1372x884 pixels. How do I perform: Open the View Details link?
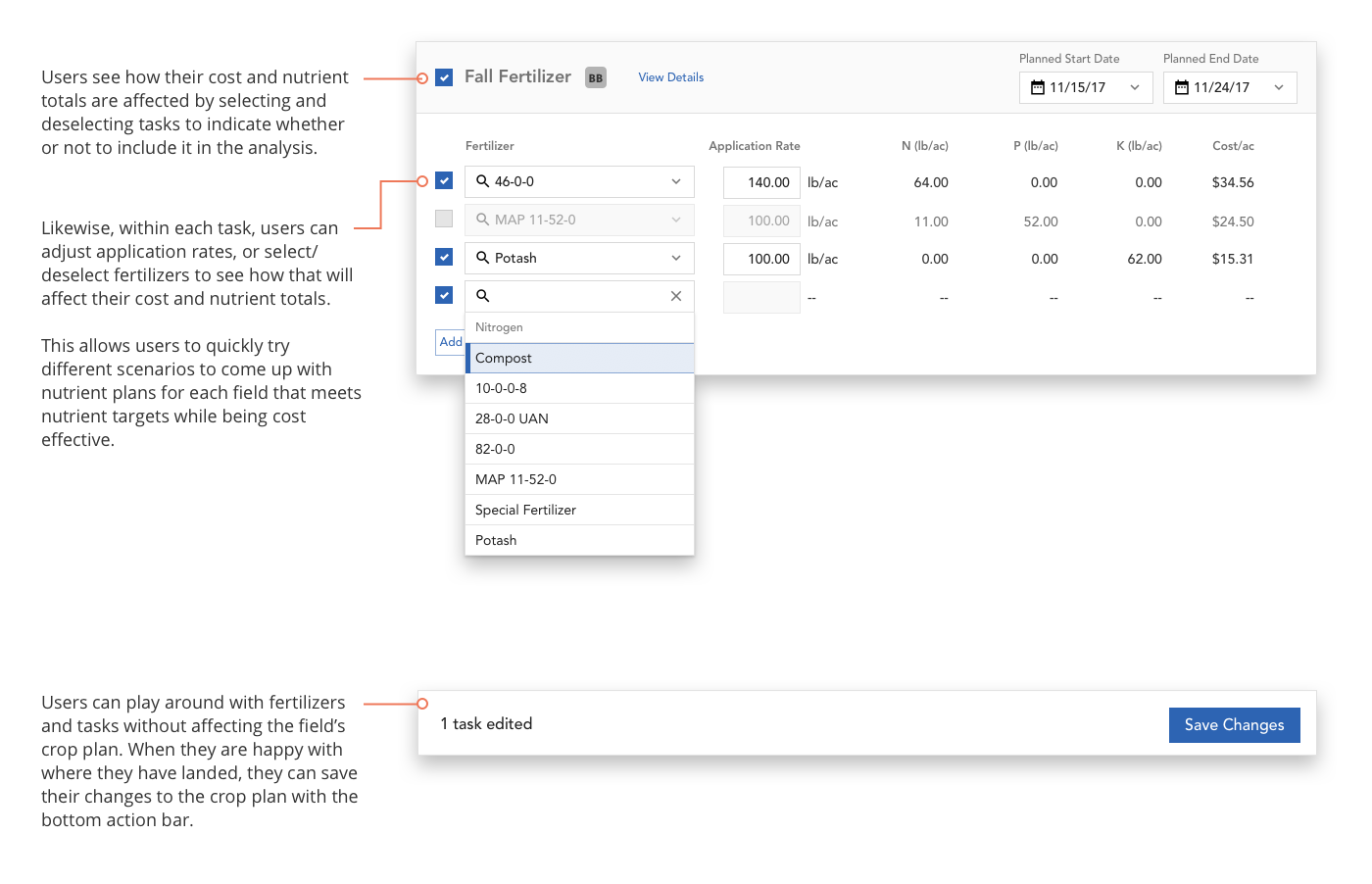pos(671,77)
